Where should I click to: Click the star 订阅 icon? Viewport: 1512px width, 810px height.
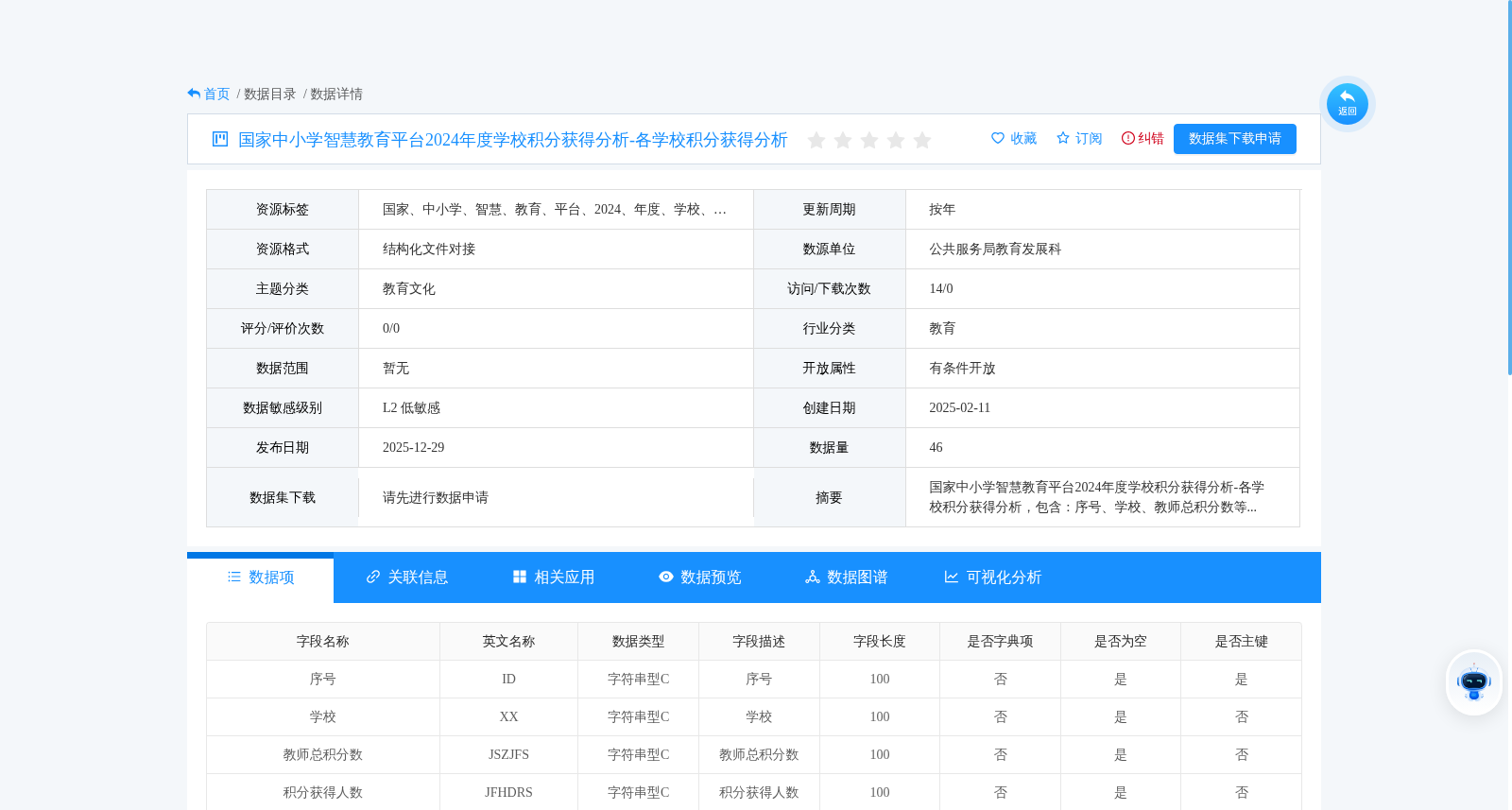pyautogui.click(x=1063, y=138)
